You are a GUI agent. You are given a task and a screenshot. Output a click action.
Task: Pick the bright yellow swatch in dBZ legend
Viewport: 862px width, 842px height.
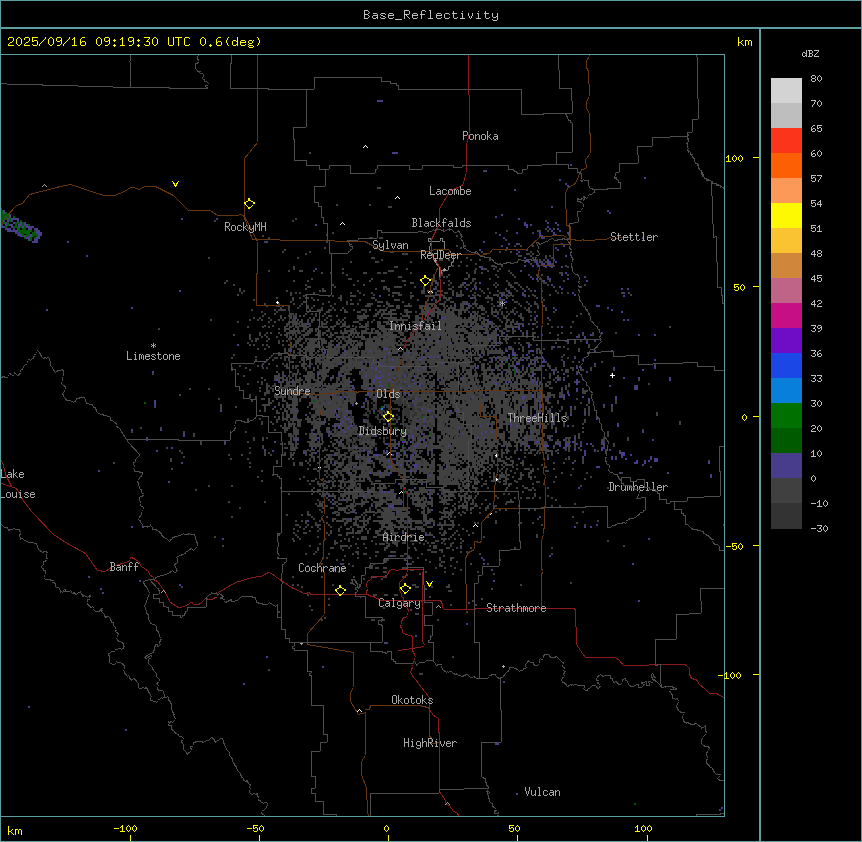786,215
